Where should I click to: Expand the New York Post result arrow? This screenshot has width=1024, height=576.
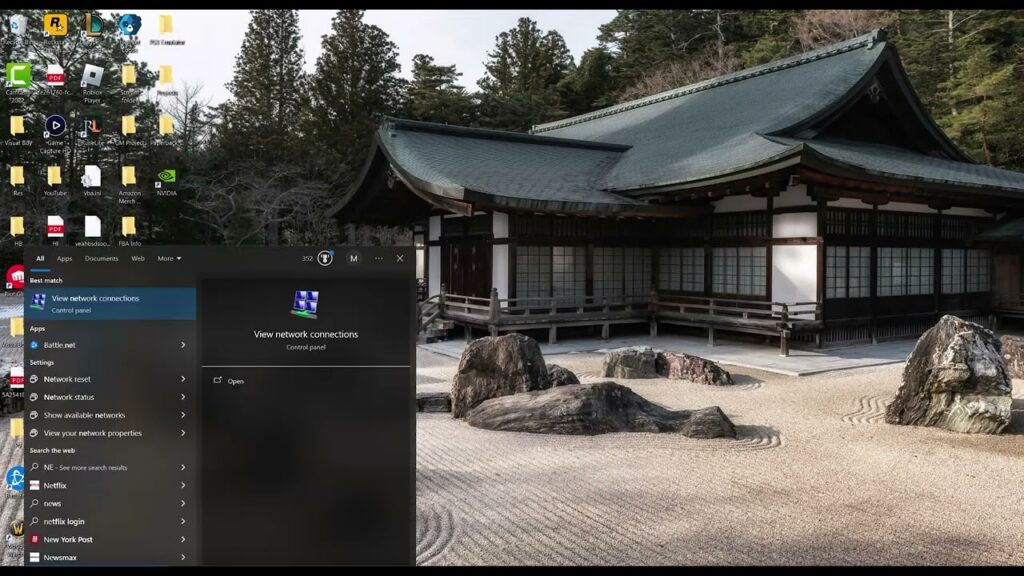(x=183, y=539)
